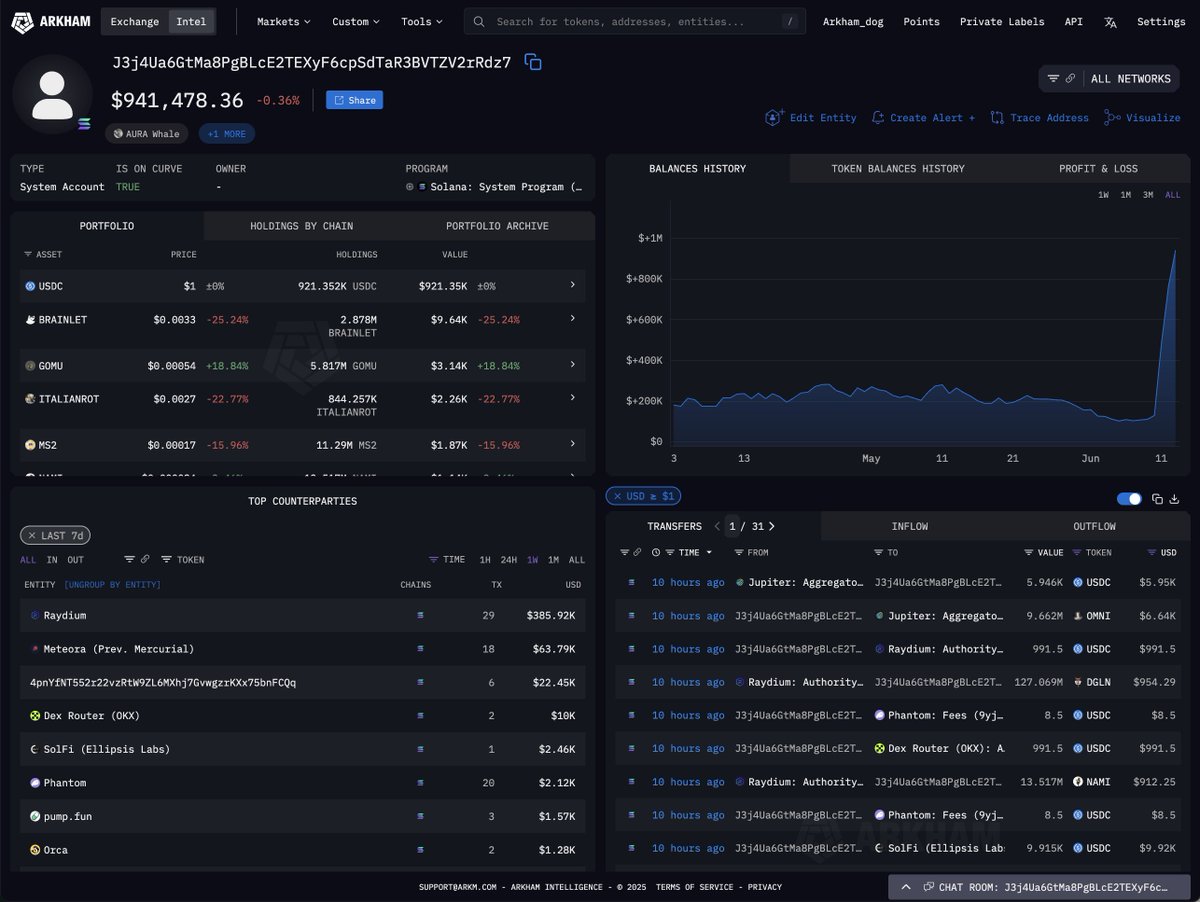This screenshot has width=1200, height=902.
Task: Open the Private Labels page
Action: 1002,22
